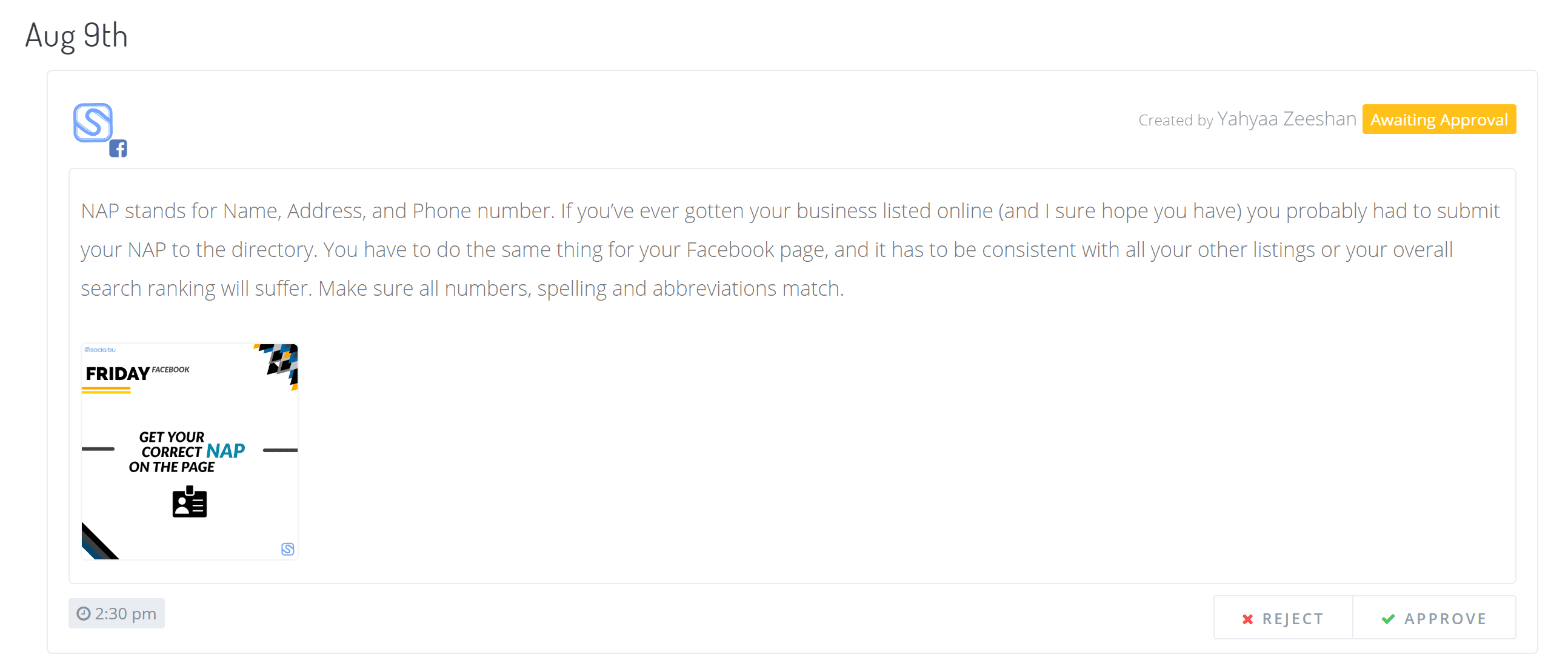This screenshot has height=663, width=1568.
Task: Click the Awaiting Approval status badge
Action: click(1439, 119)
